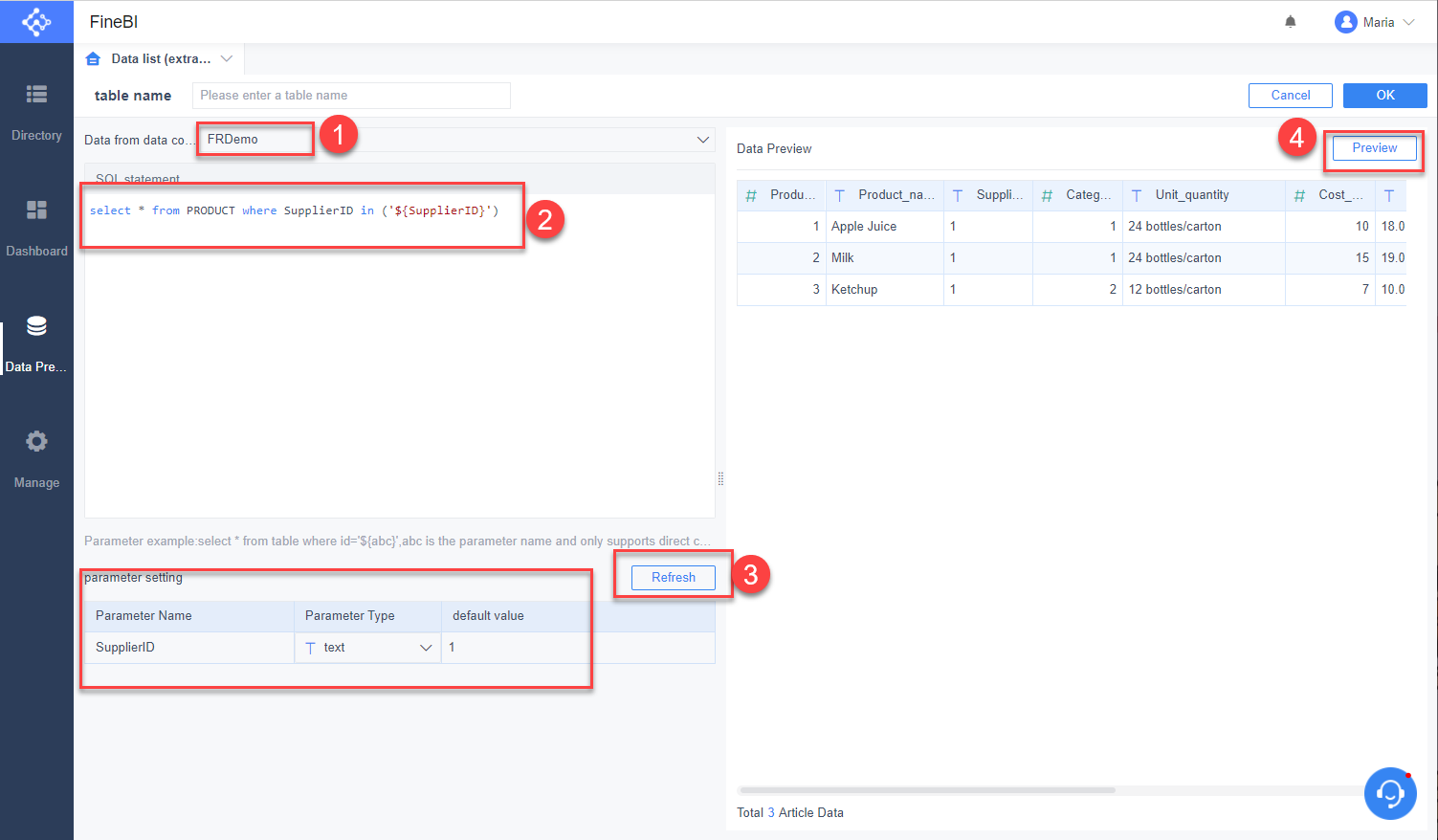This screenshot has width=1438, height=840.
Task: Click the numeric icon on Cost column header
Action: [x=1297, y=195]
